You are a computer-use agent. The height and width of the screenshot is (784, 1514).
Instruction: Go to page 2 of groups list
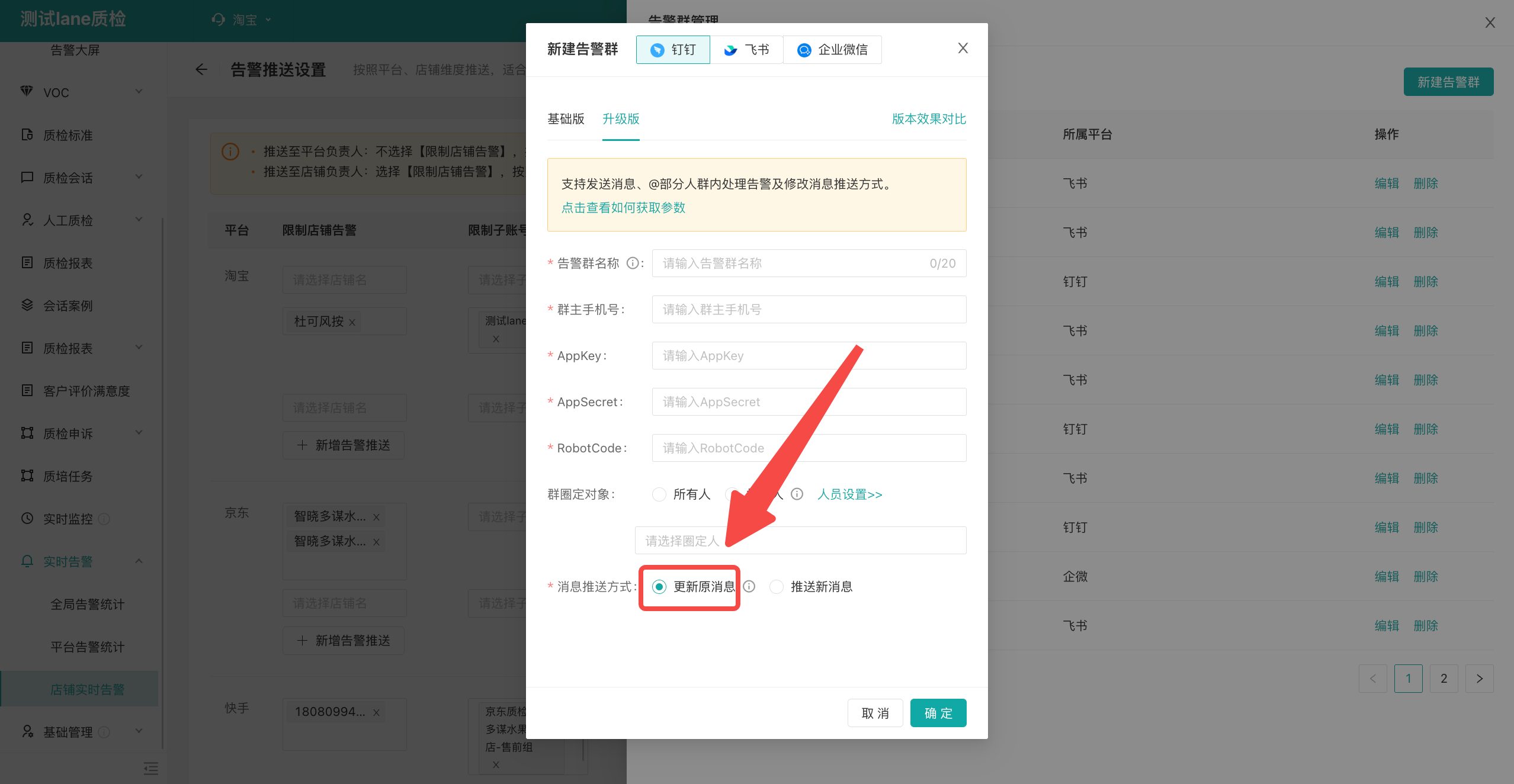[1444, 679]
